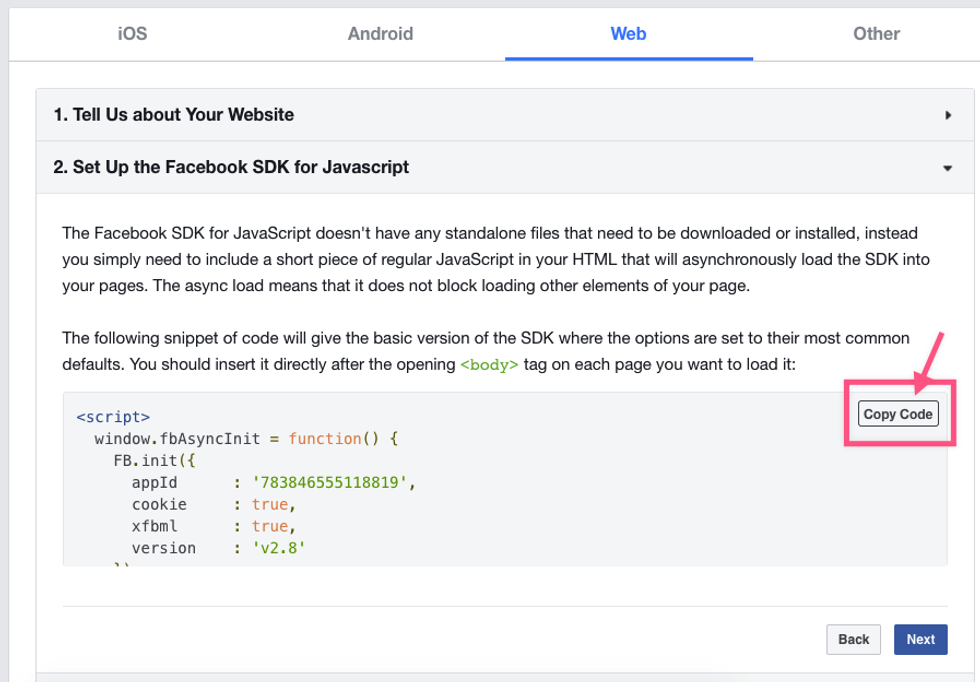980x682 pixels.
Task: Click the opening <script> tag in code
Action: [x=113, y=416]
